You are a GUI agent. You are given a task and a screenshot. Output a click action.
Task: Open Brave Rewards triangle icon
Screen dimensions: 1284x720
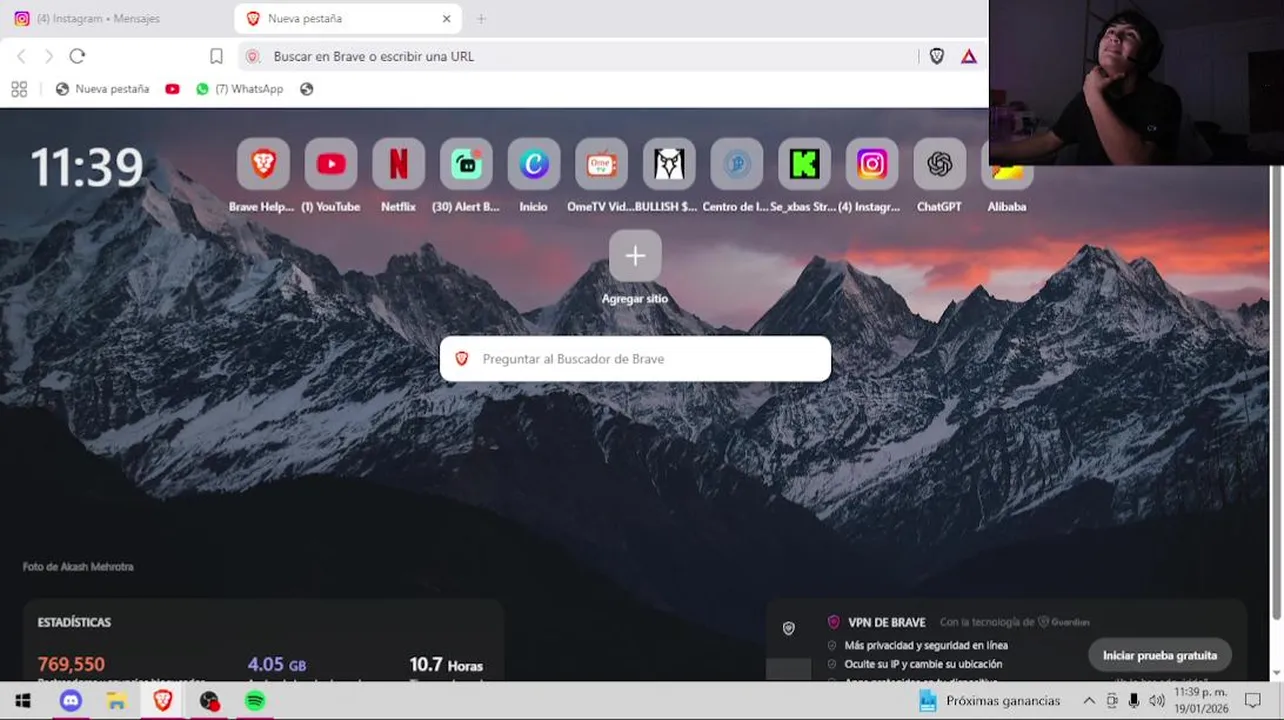coord(969,57)
